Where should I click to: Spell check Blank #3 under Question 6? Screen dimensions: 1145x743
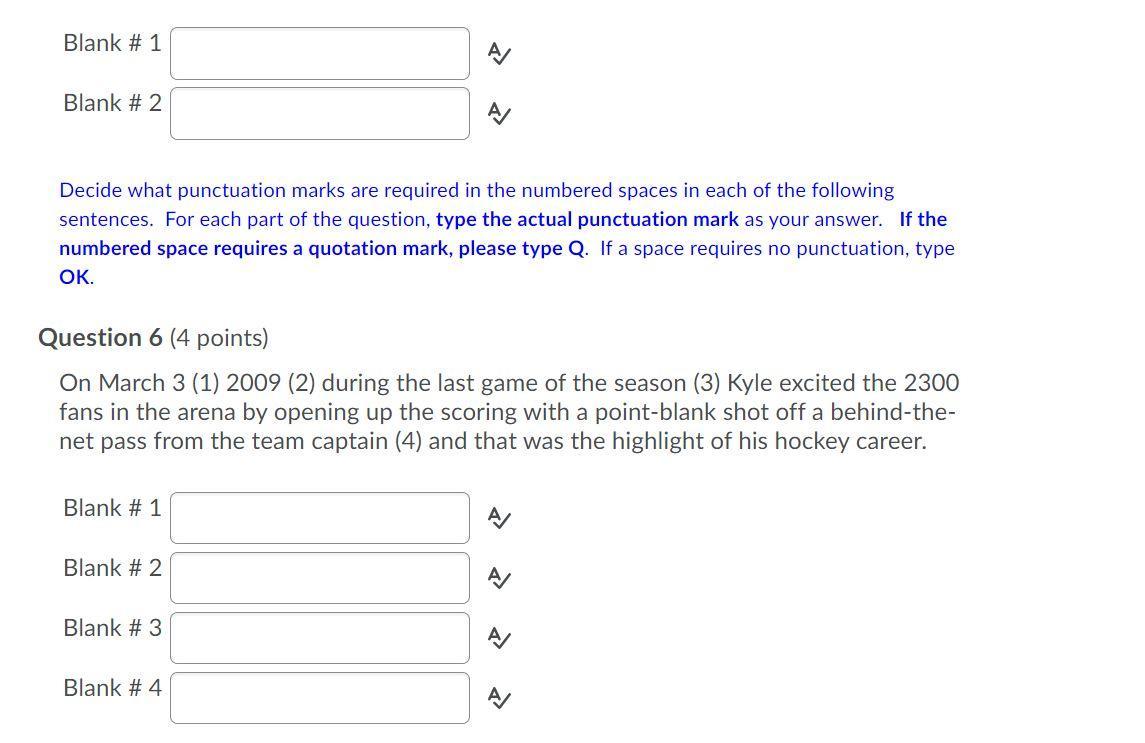click(497, 638)
